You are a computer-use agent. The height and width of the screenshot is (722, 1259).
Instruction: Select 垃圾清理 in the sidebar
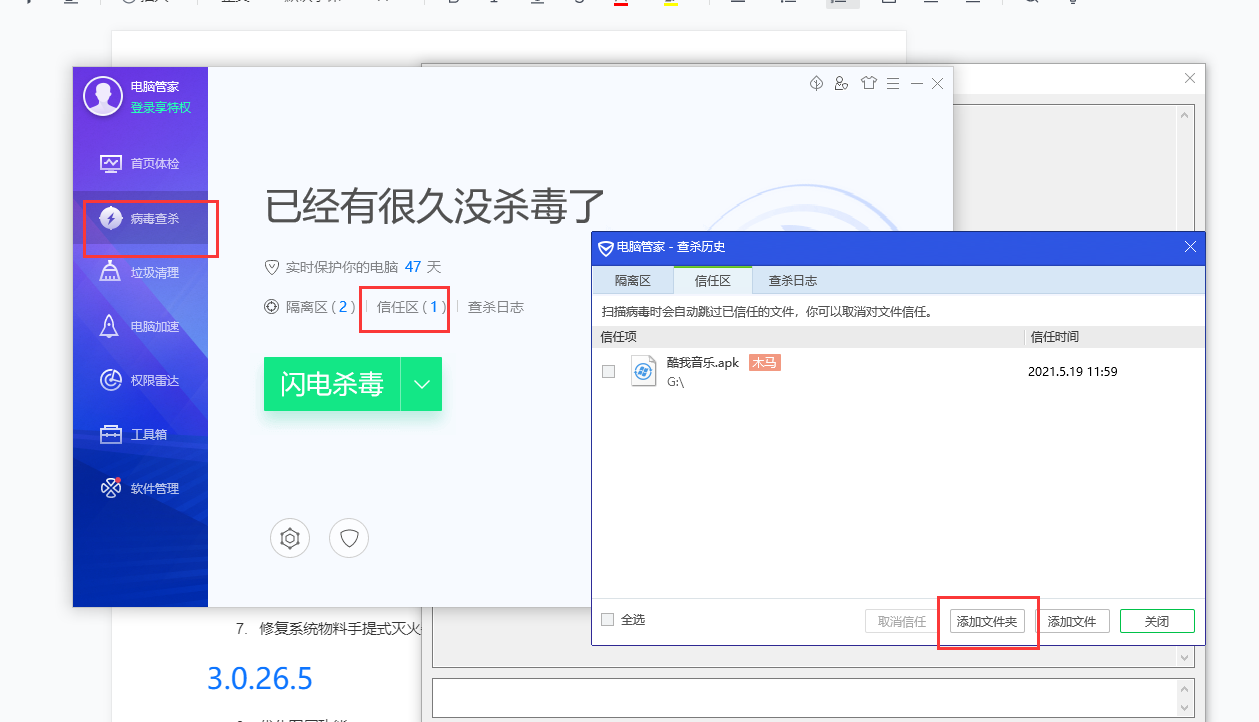[x=140, y=272]
